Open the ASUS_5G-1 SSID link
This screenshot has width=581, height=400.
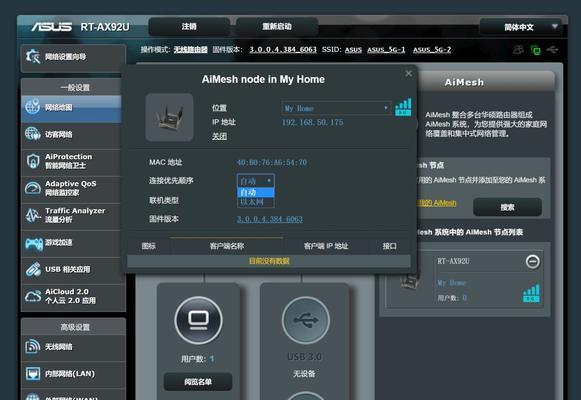tap(386, 50)
